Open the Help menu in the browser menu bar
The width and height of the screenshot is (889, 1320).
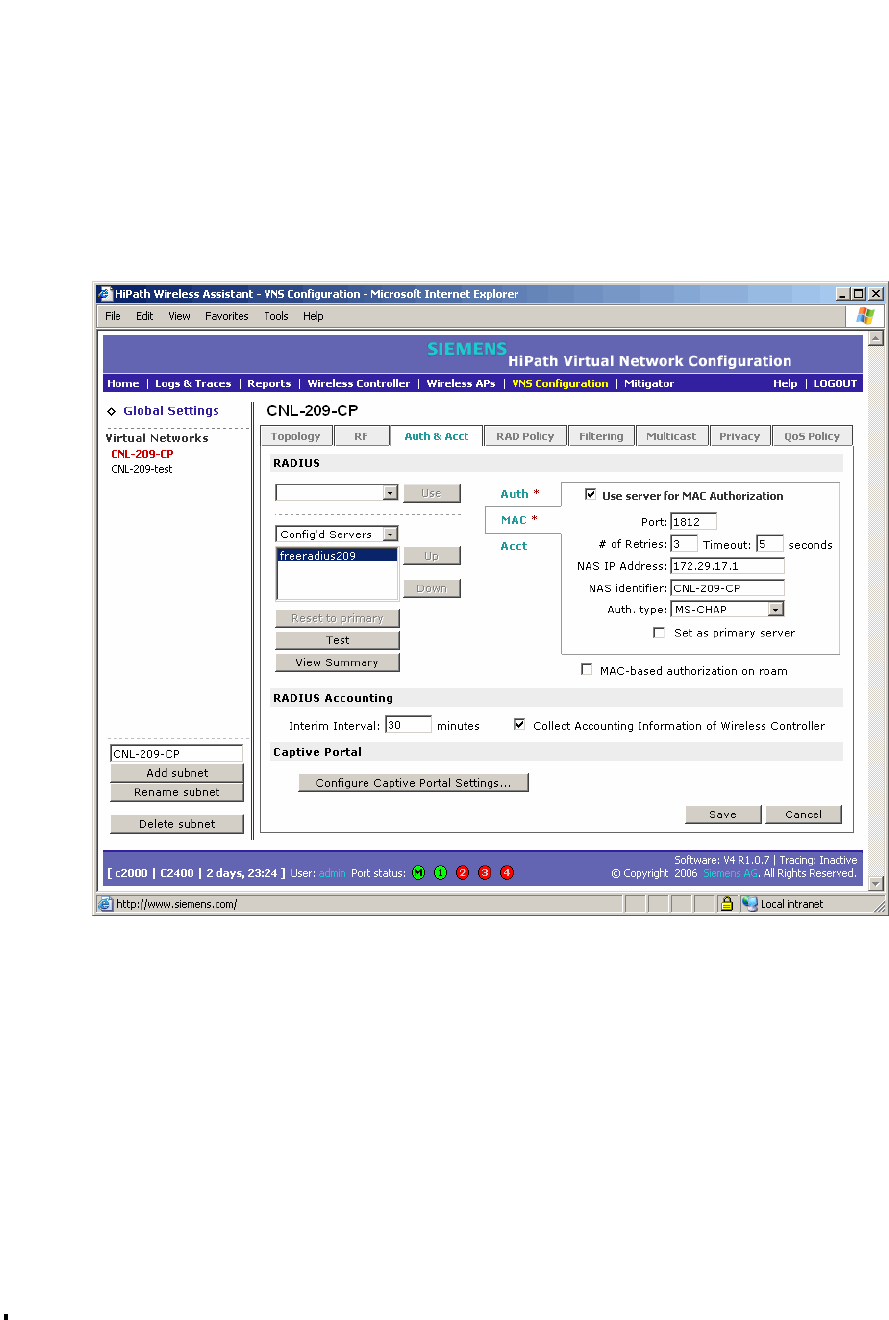click(313, 316)
